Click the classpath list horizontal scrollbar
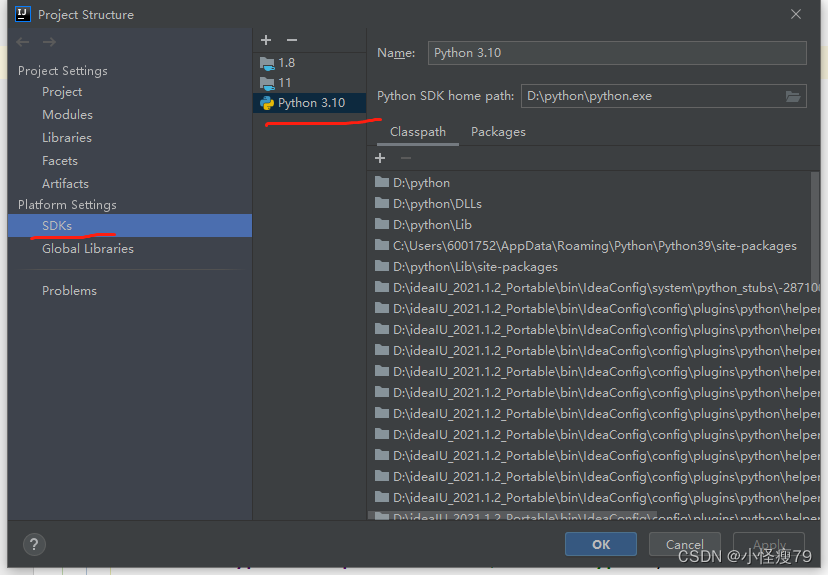The height and width of the screenshot is (575, 828). point(512,514)
